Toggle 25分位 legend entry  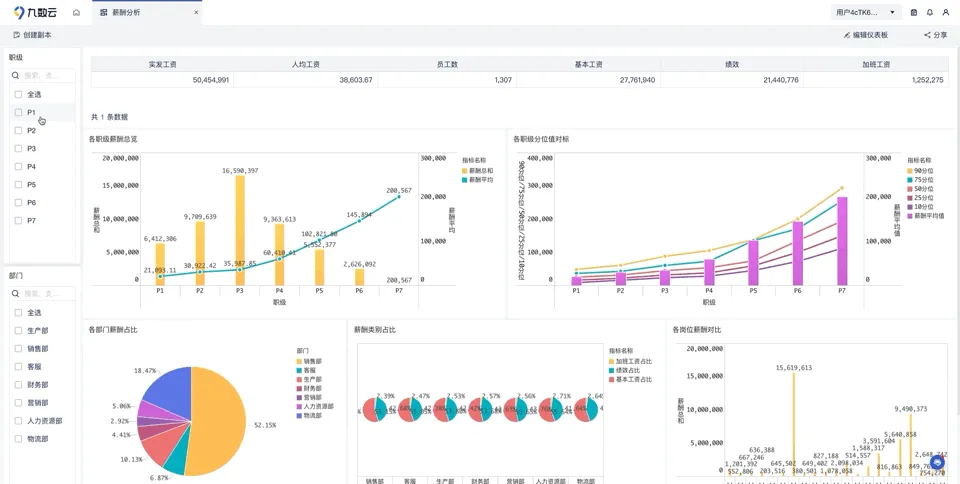tap(920, 198)
